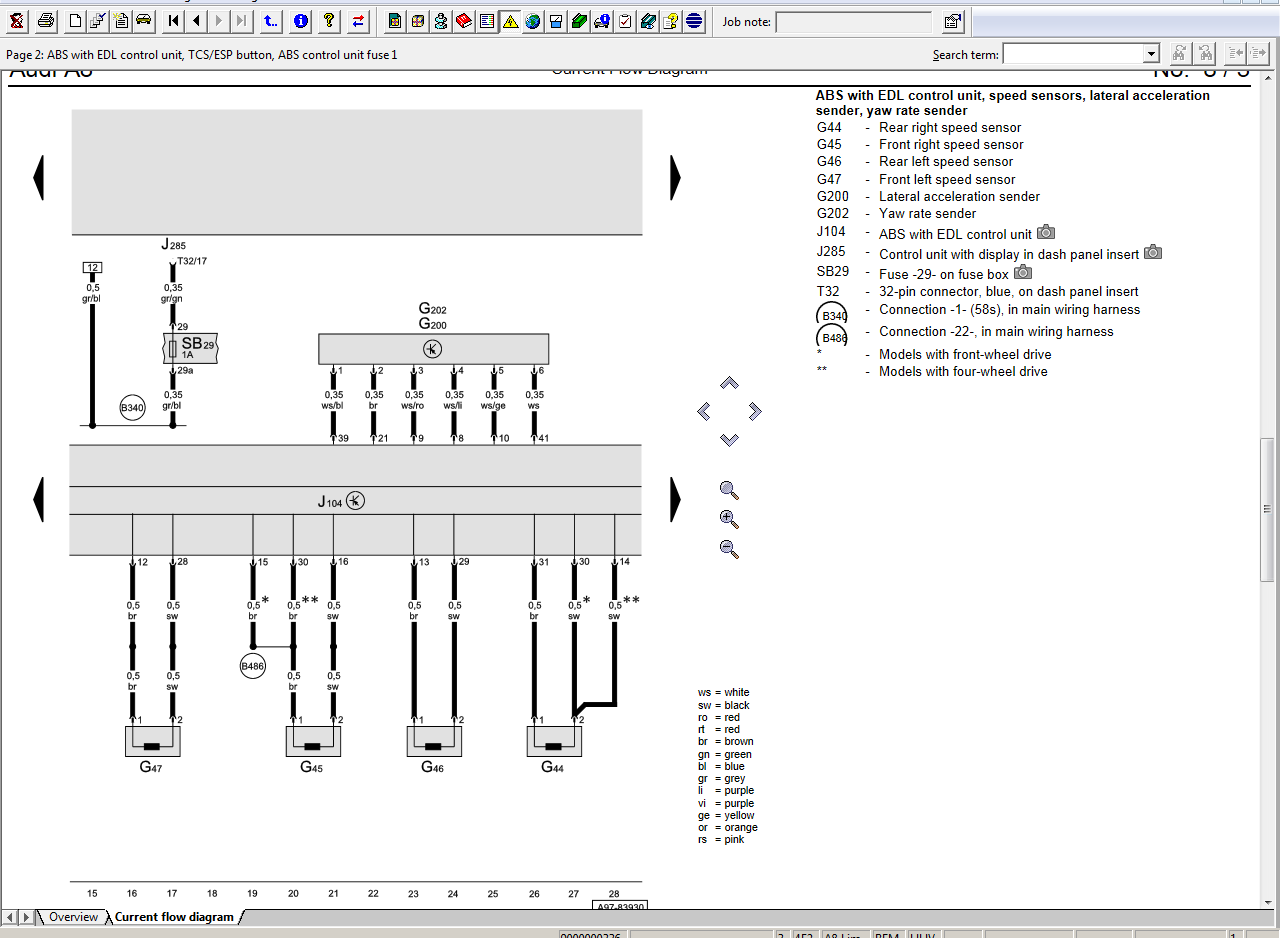Click the blue 't..' toolbar icon
The image size is (1280, 938).
pos(271,20)
